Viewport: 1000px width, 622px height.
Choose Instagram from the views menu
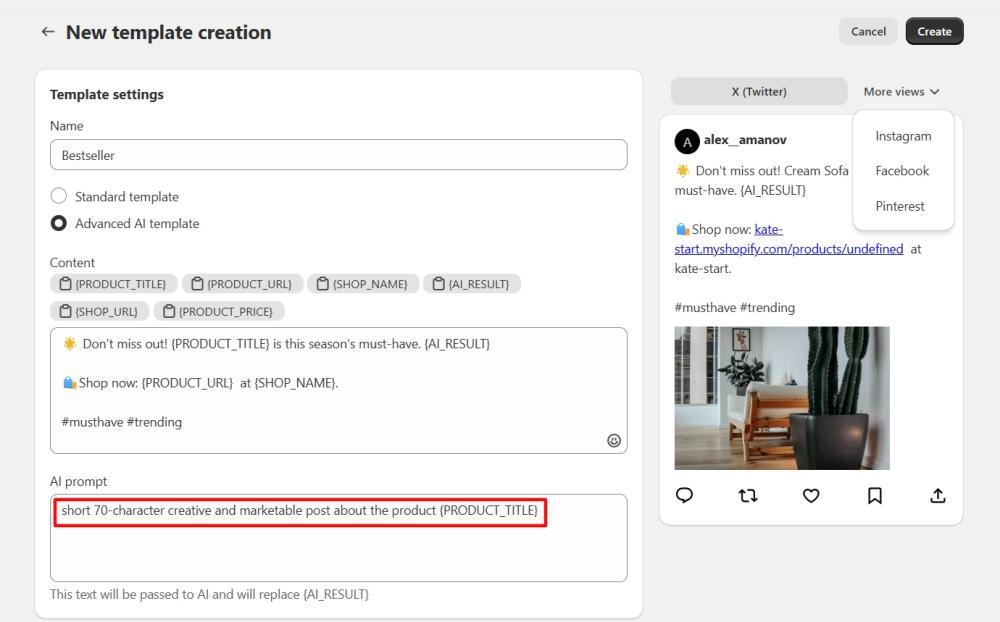[903, 136]
